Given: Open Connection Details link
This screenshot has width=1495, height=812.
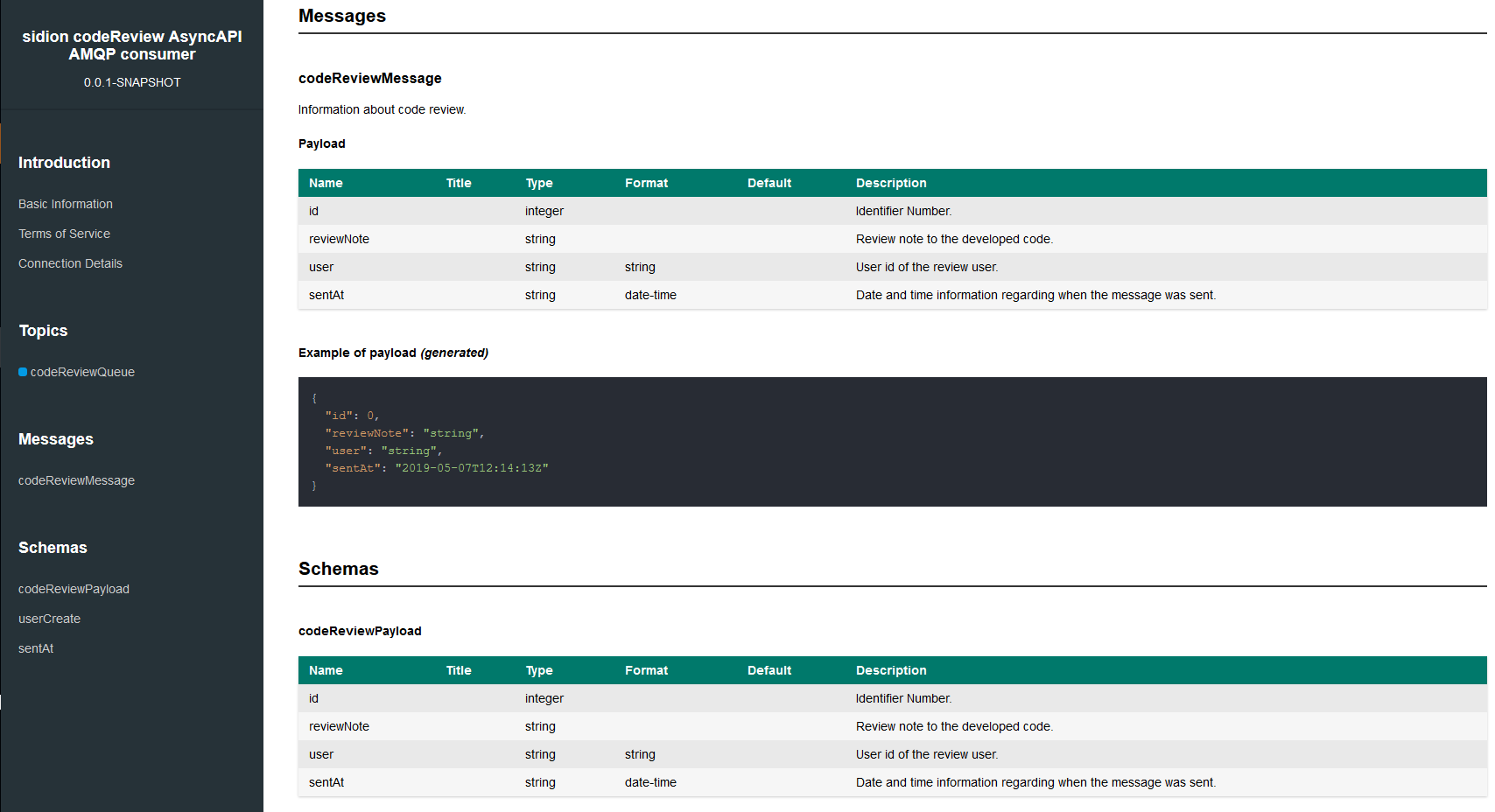Looking at the screenshot, I should [70, 263].
